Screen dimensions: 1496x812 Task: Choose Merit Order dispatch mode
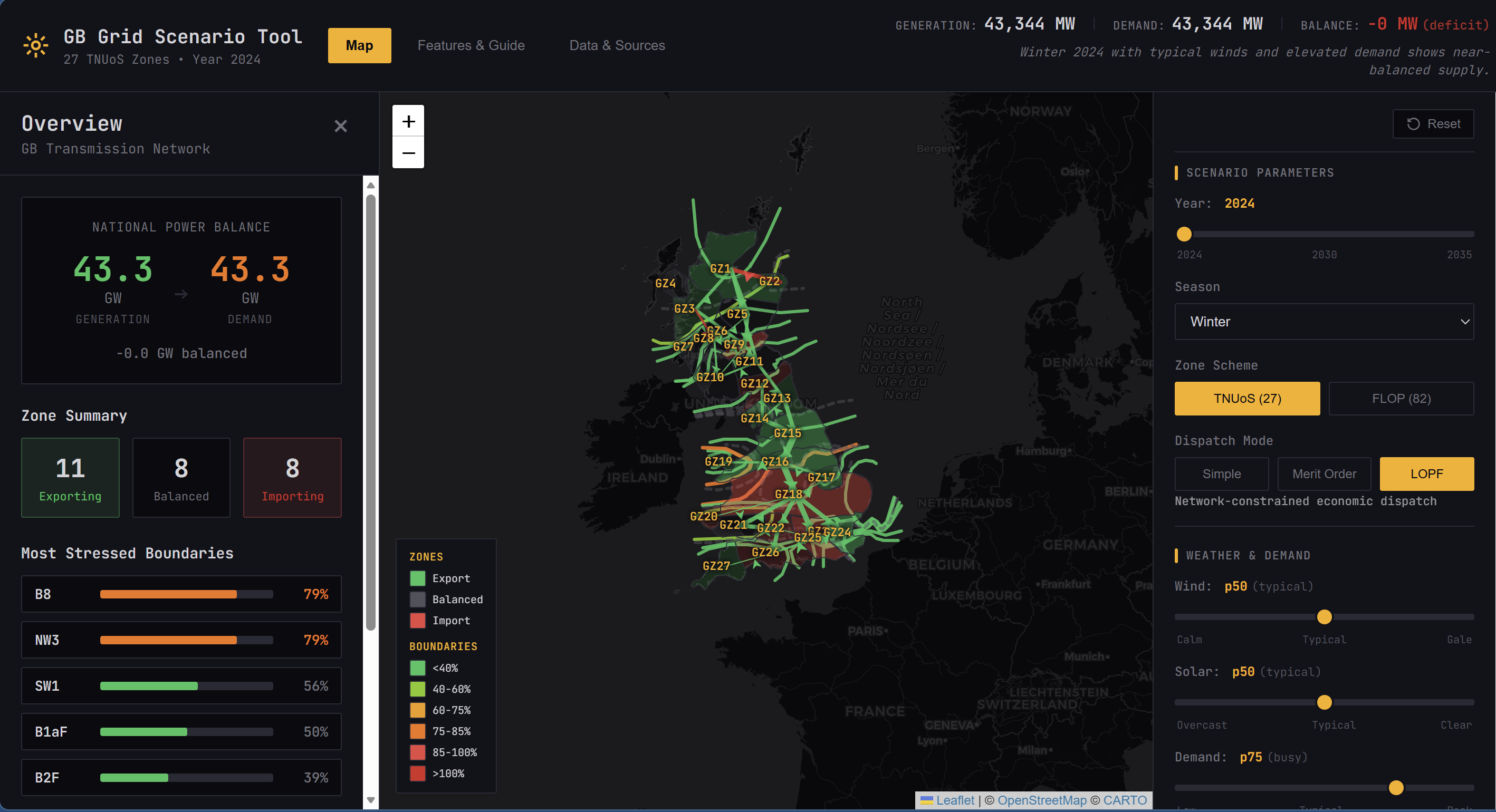1324,473
